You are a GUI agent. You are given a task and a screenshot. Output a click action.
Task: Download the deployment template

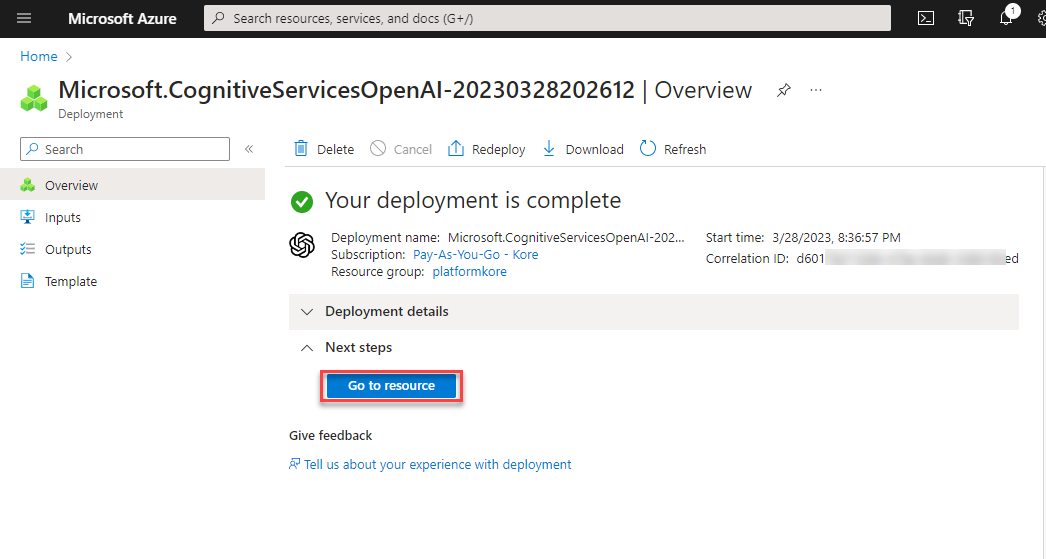(x=582, y=149)
